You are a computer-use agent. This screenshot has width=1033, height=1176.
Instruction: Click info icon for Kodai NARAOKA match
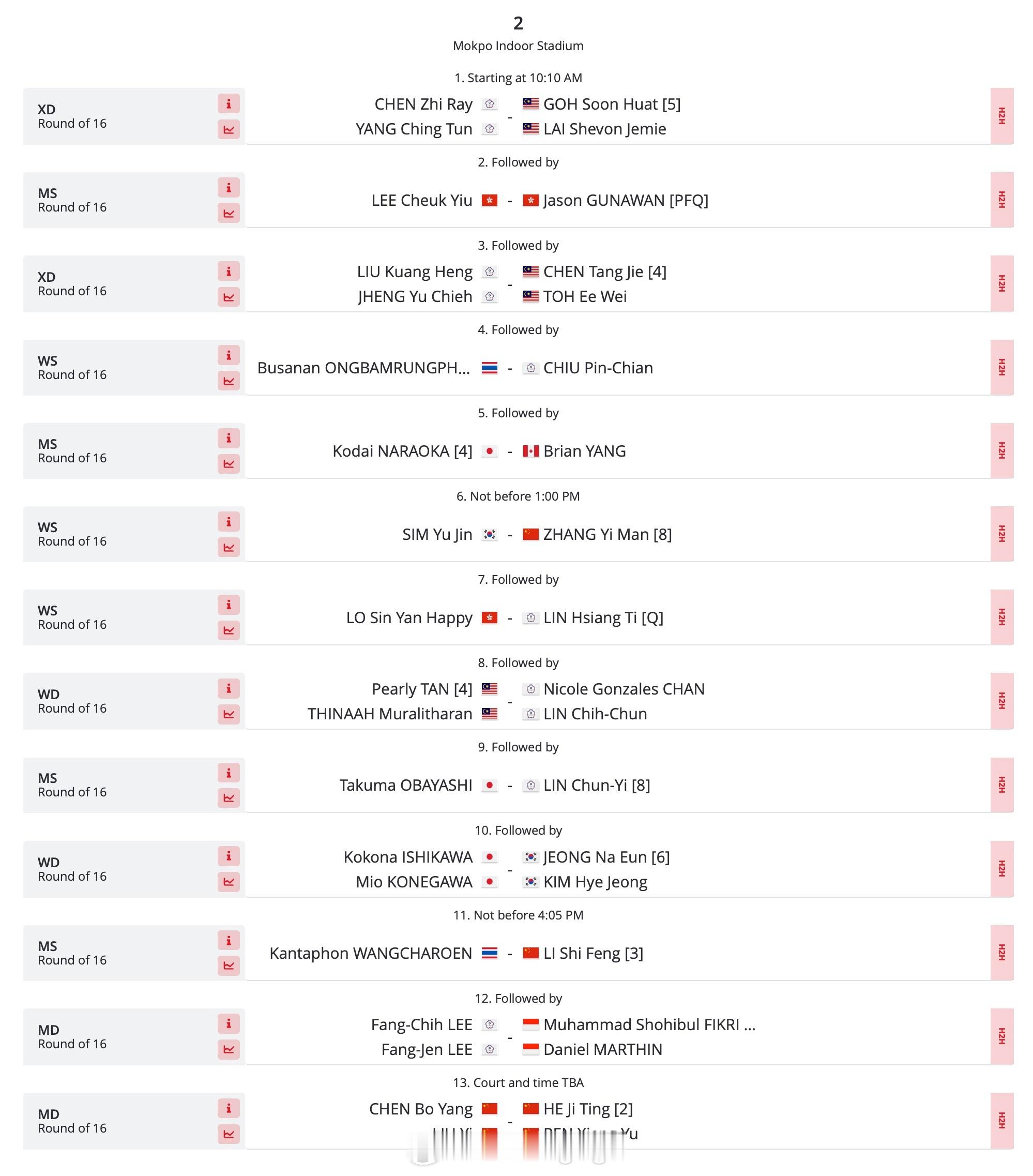(x=229, y=439)
